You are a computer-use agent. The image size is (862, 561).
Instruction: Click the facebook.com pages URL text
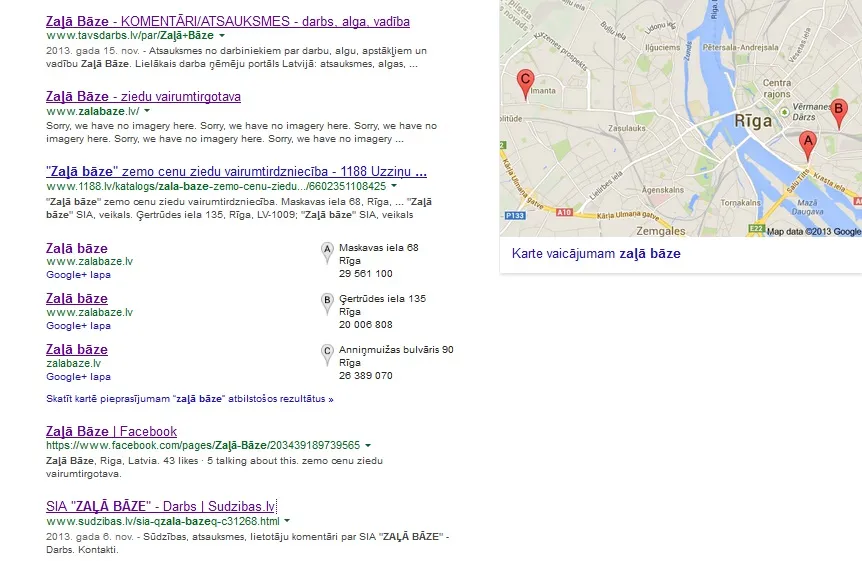tap(203, 446)
